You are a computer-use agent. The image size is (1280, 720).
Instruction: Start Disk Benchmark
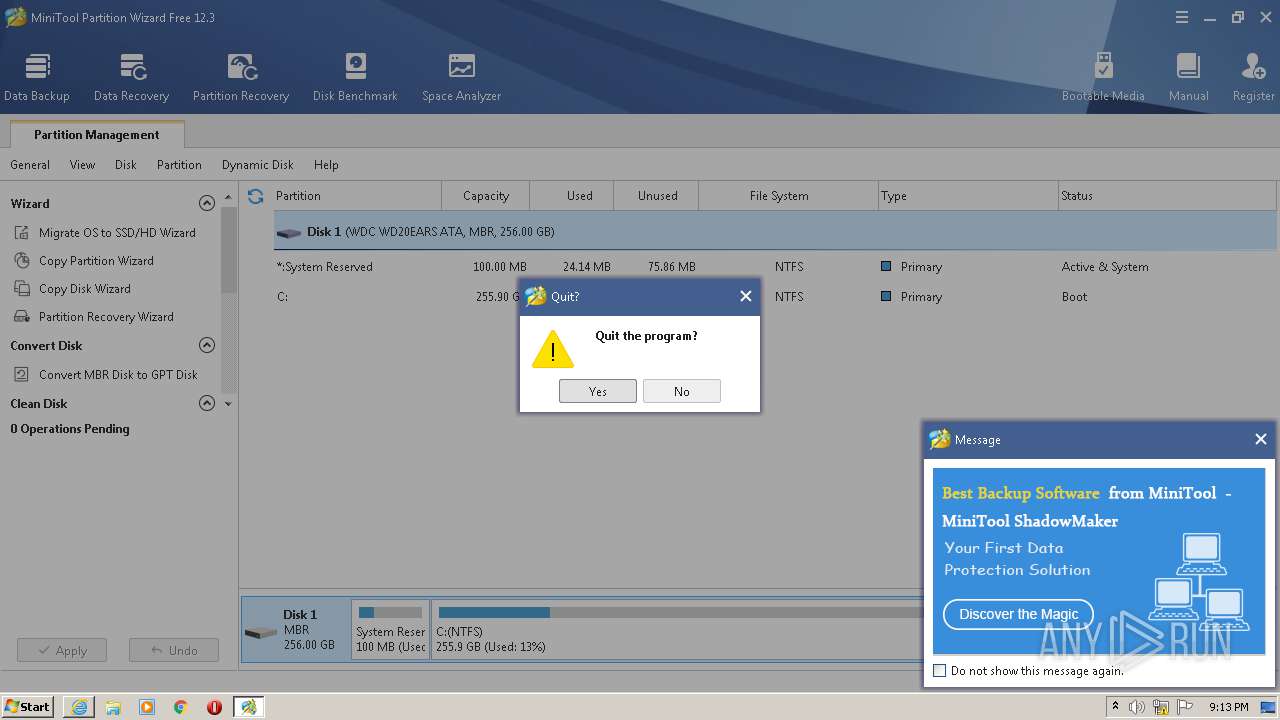[355, 77]
